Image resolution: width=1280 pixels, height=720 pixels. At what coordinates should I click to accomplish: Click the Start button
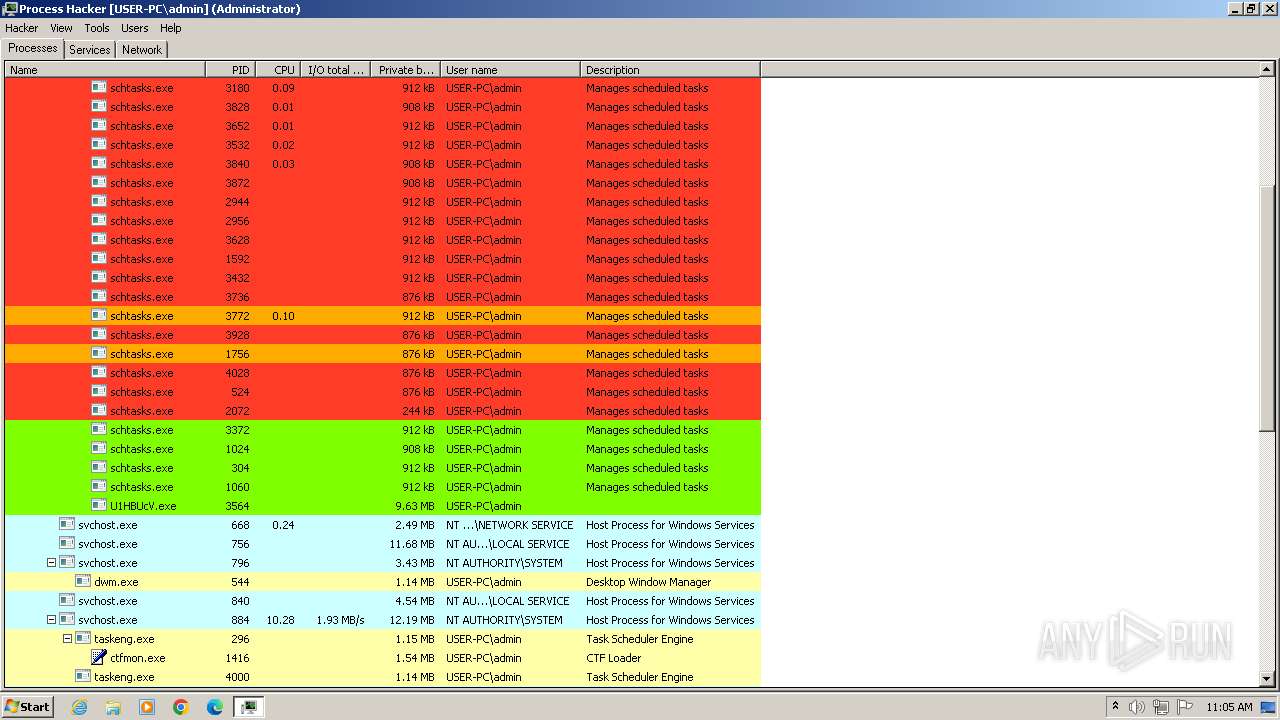28,707
